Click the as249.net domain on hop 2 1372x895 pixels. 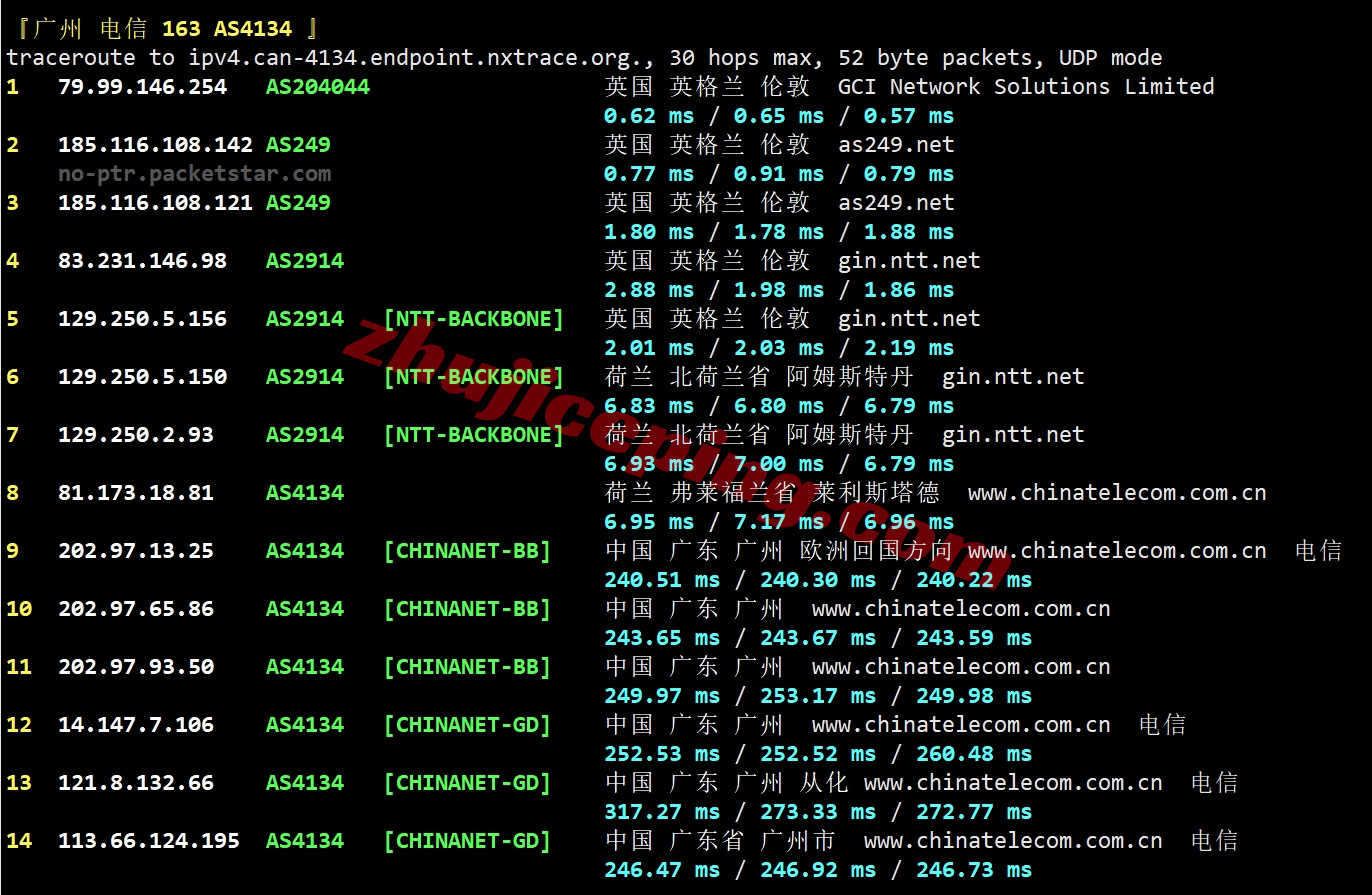pos(896,145)
